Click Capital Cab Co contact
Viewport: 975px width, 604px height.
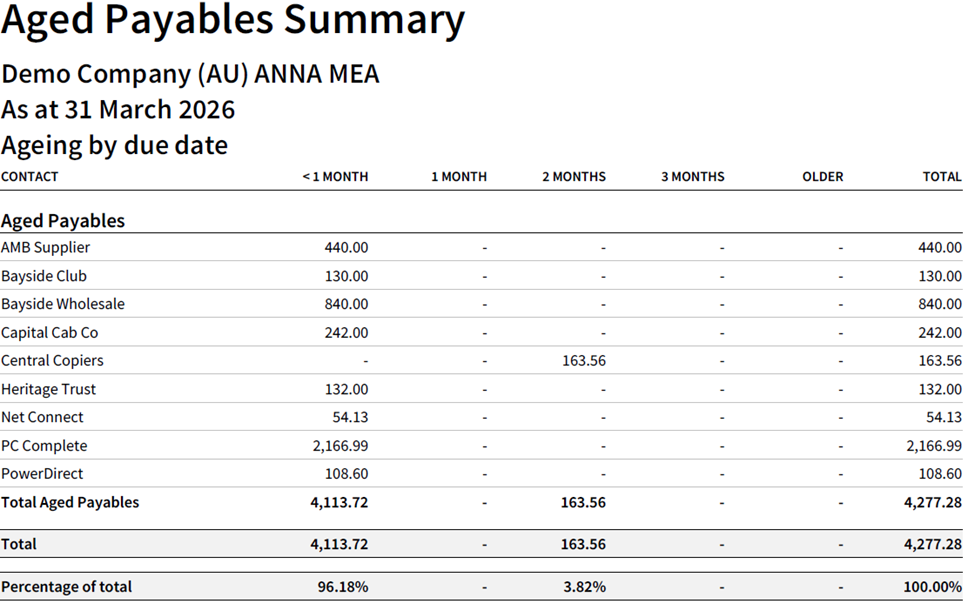(50, 333)
